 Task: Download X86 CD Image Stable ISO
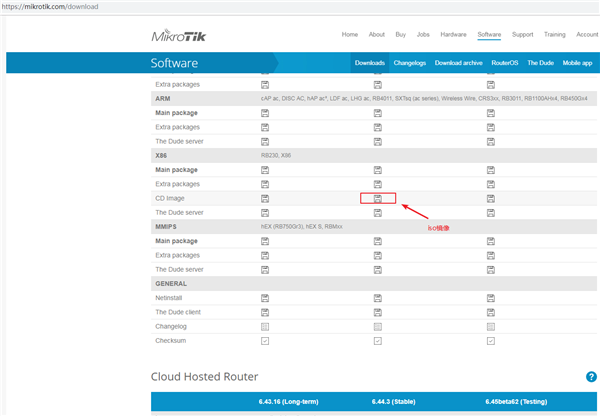pos(378,198)
